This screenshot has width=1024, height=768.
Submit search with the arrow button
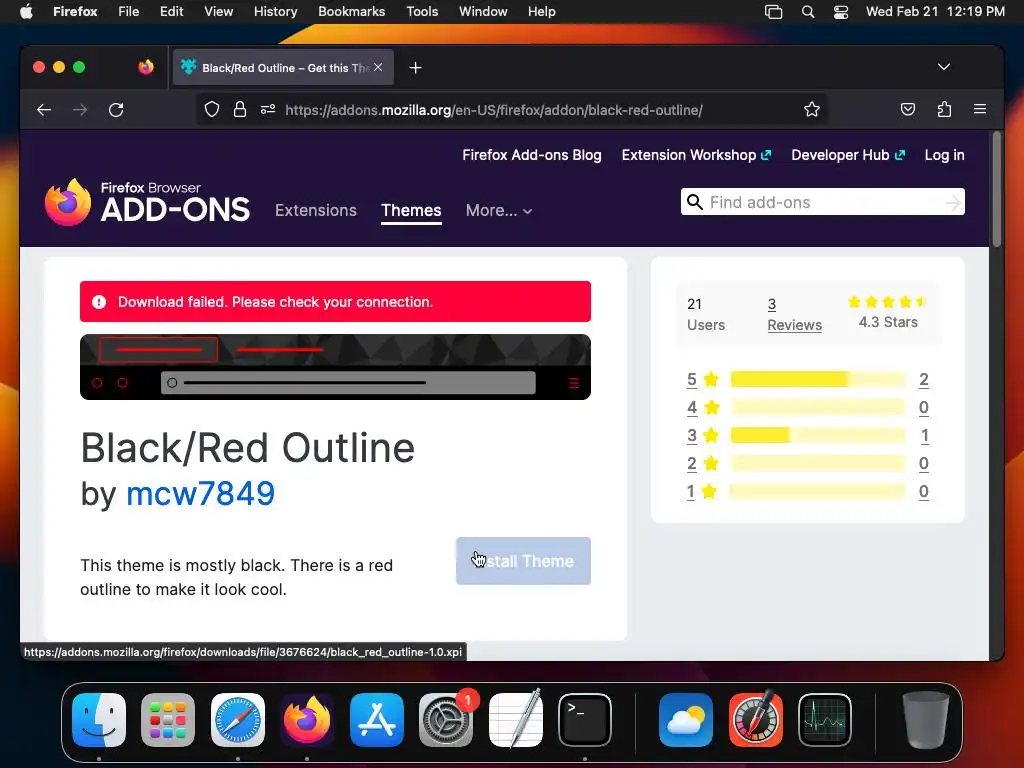[x=953, y=202]
